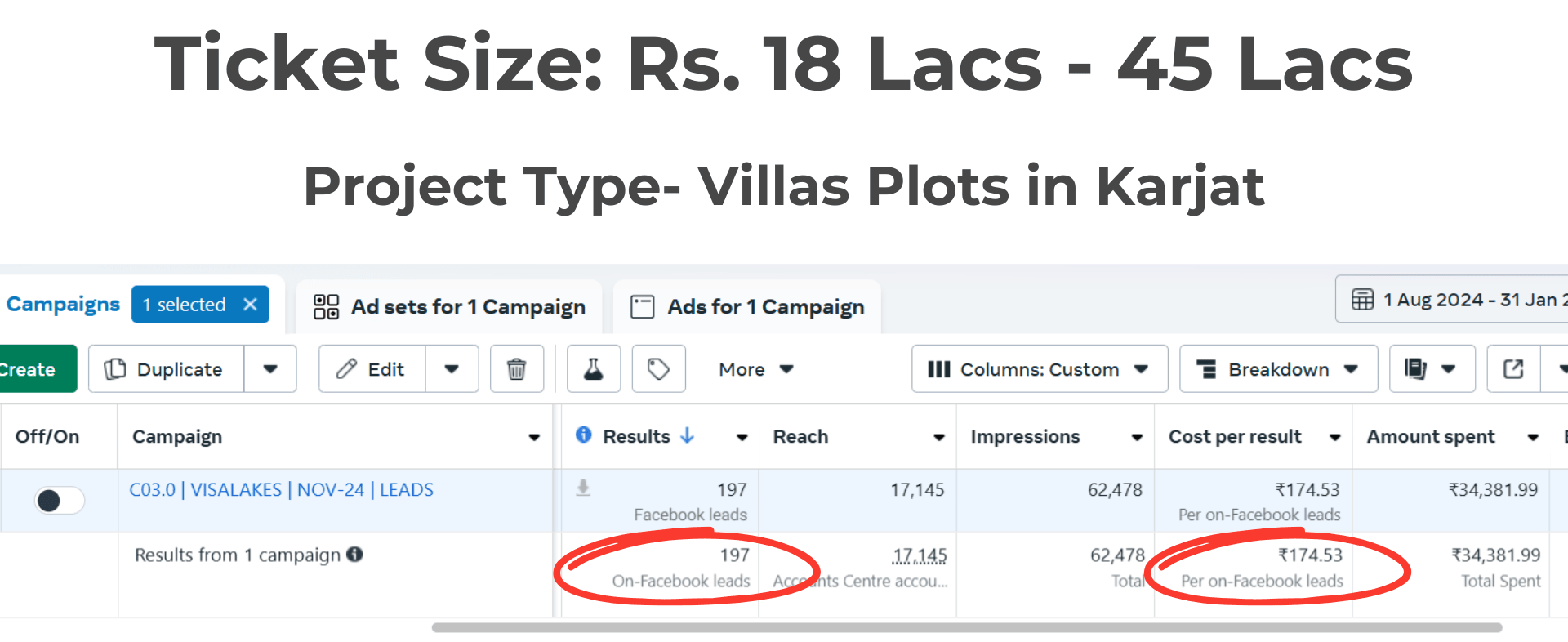Click the Edit button

[x=372, y=369]
